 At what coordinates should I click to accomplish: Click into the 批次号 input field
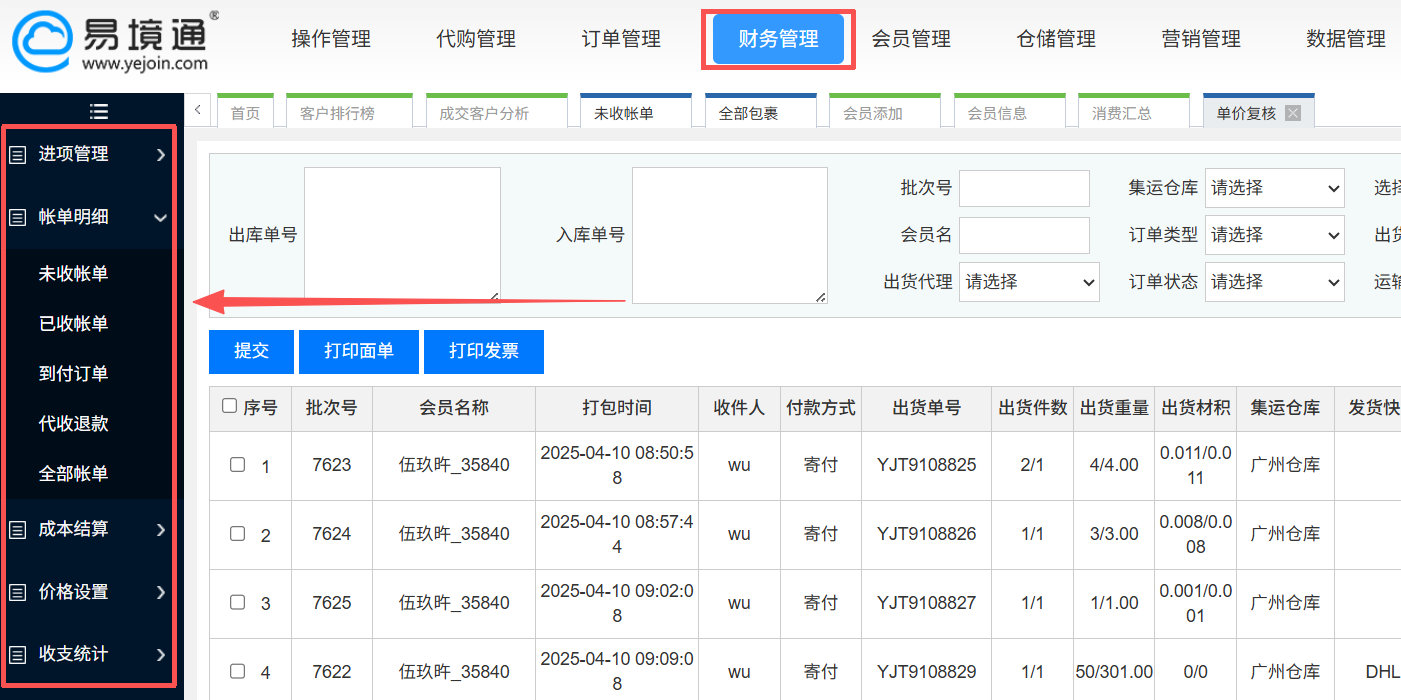click(1024, 188)
